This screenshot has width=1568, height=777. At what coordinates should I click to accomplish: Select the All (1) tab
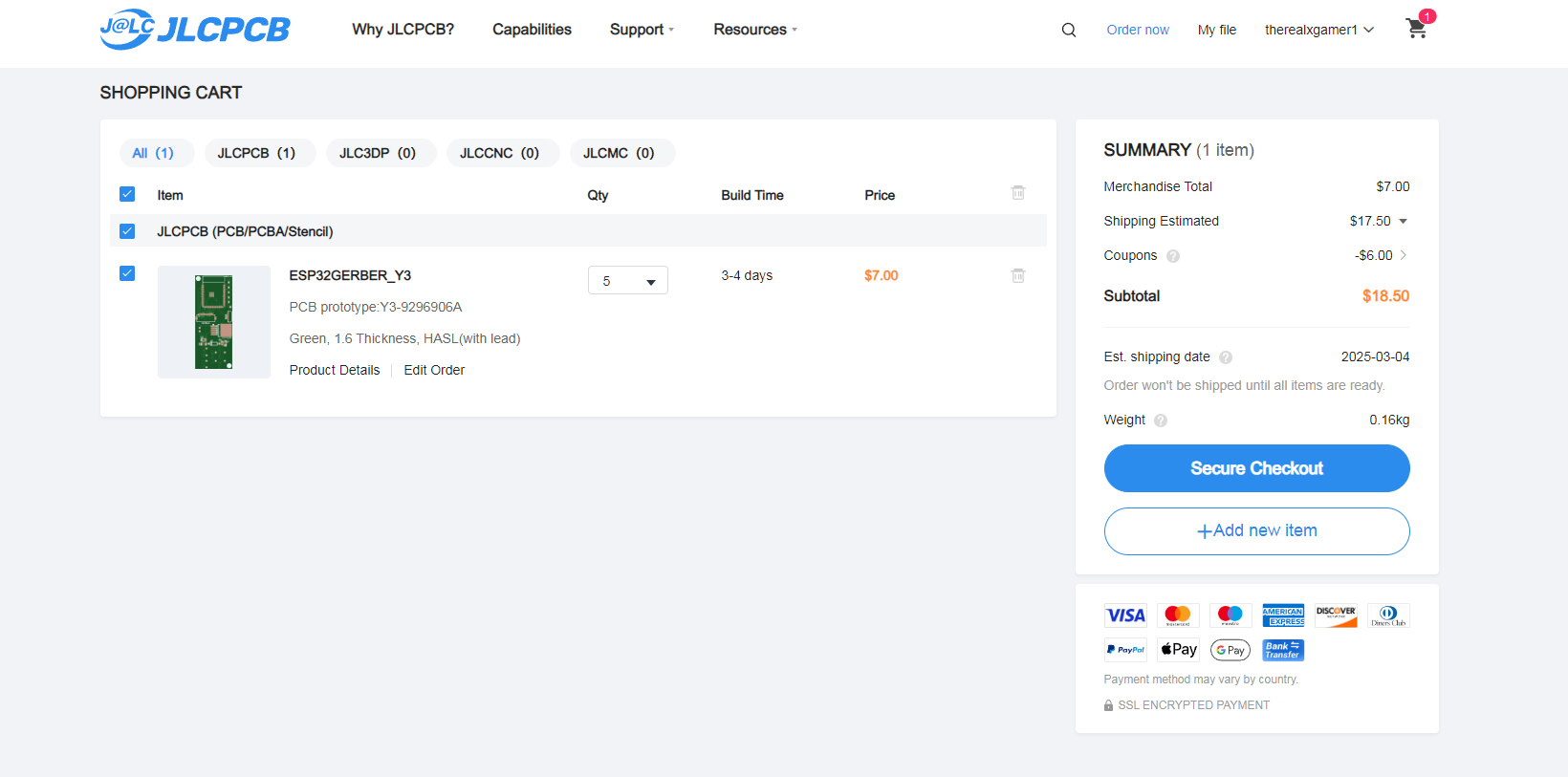[x=157, y=153]
